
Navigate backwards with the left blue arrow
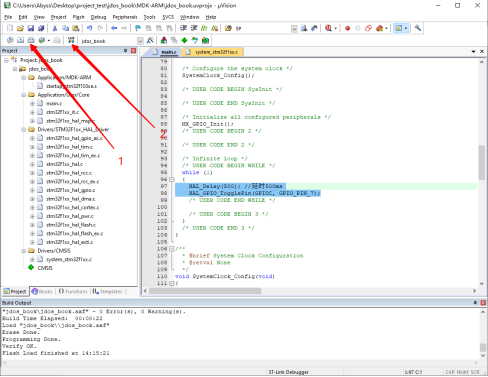(x=114, y=28)
